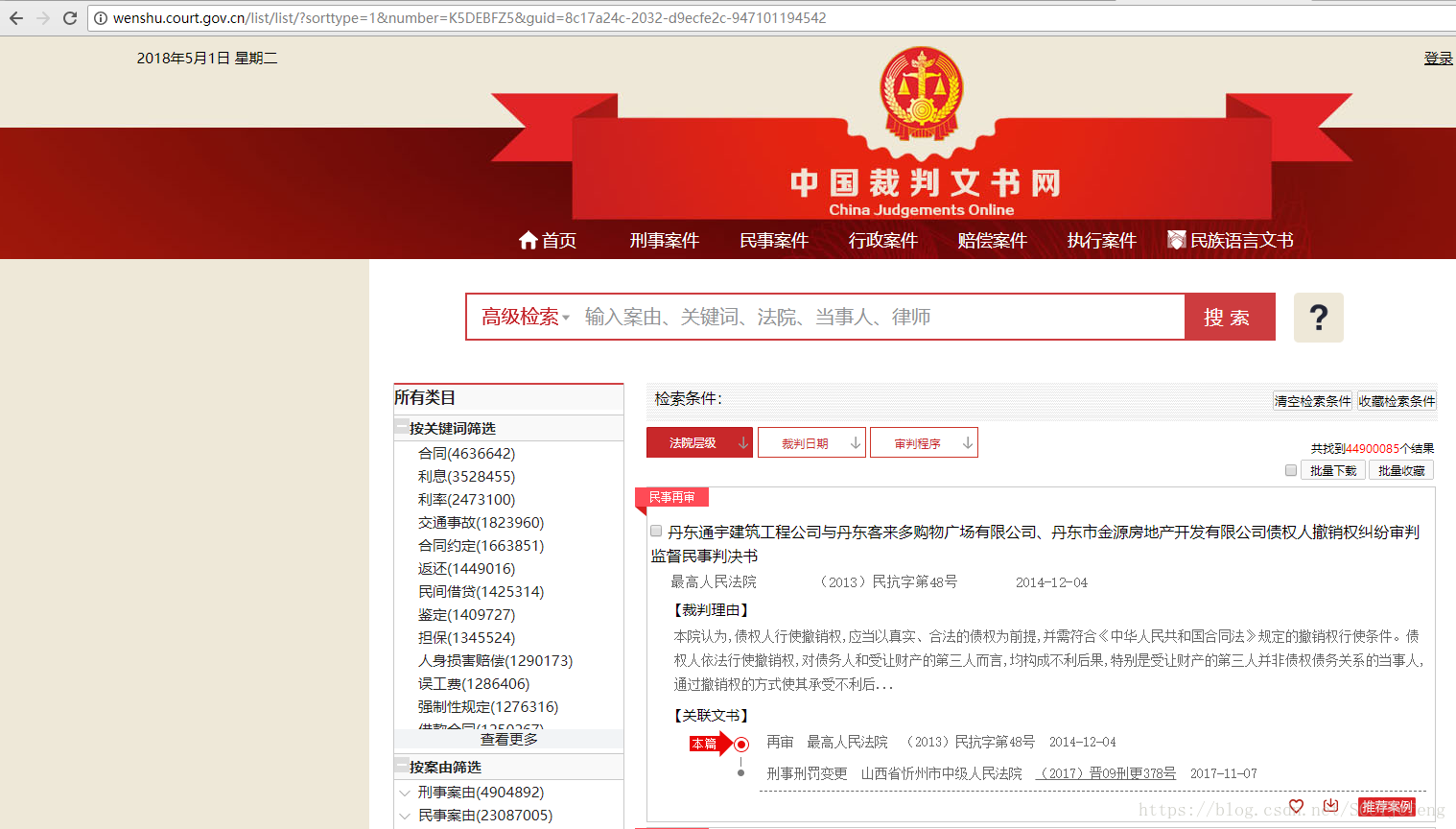Screen dimensions: 1456x829
Task: Go back using the browser back arrow
Action: pyautogui.click(x=16, y=18)
